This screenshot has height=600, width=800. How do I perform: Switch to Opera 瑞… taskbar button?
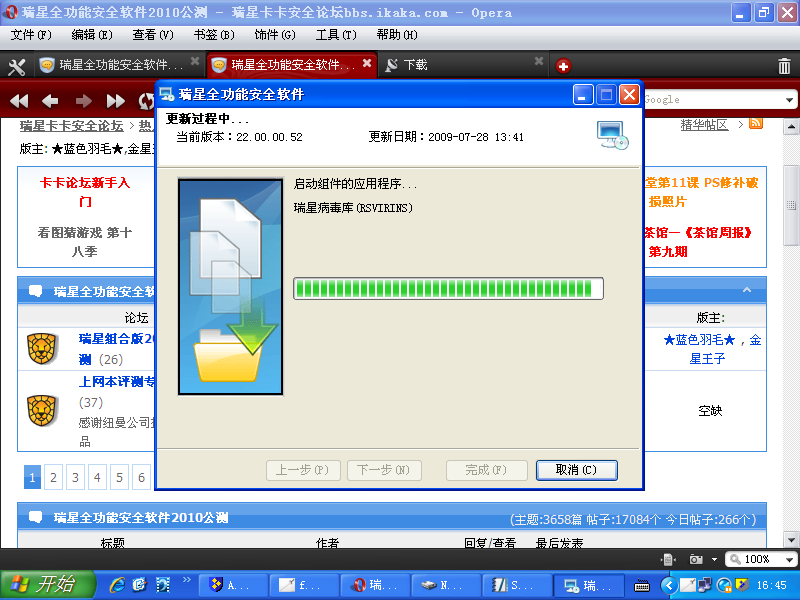pyautogui.click(x=375, y=585)
